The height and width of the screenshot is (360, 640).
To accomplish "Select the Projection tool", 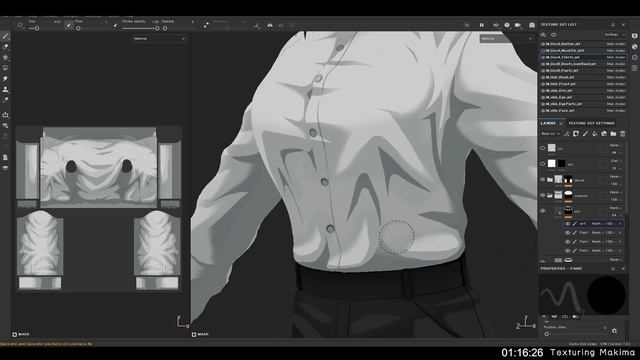I will click(x=5, y=58).
